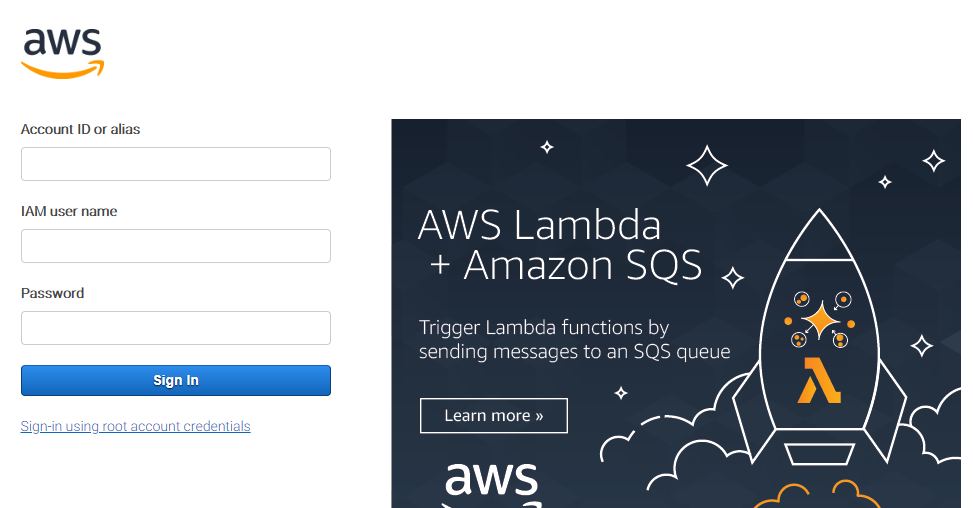The width and height of the screenshot is (973, 508).
Task: Select the IAM user name input box
Action: pos(176,246)
